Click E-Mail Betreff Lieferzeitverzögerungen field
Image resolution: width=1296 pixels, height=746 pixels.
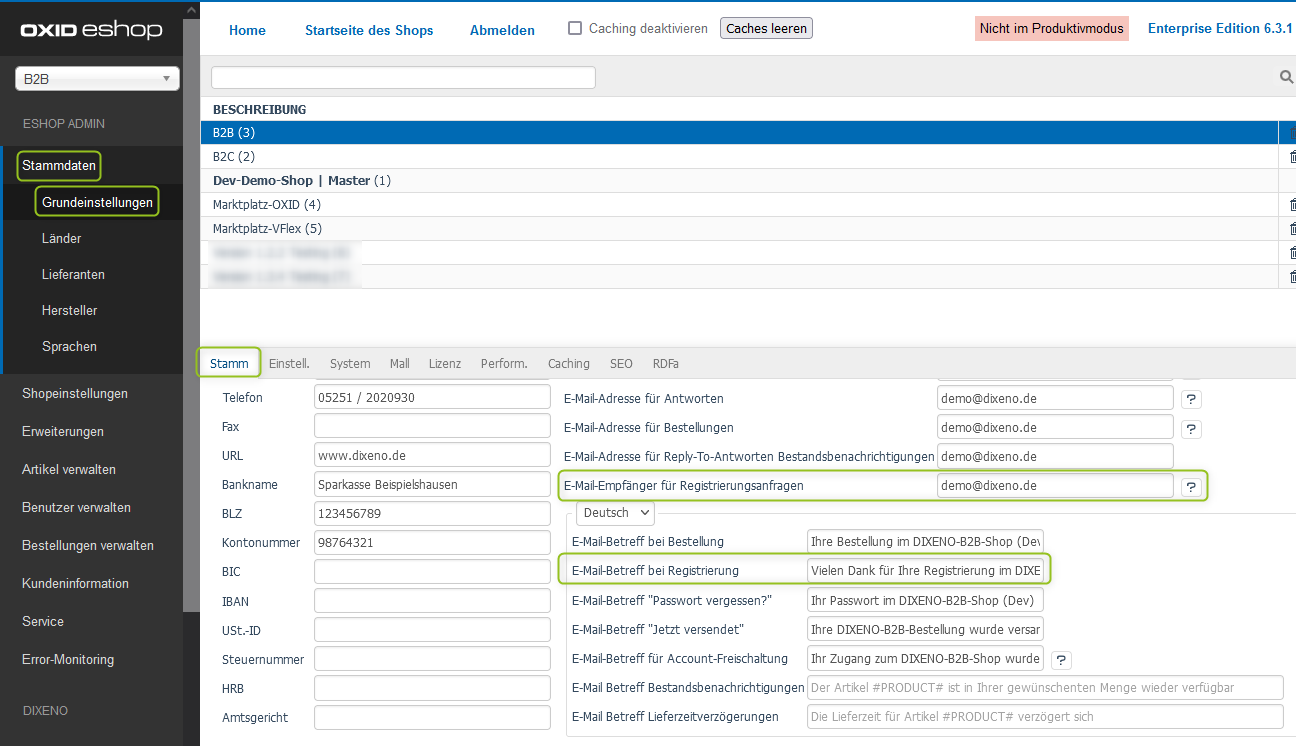click(x=1045, y=716)
